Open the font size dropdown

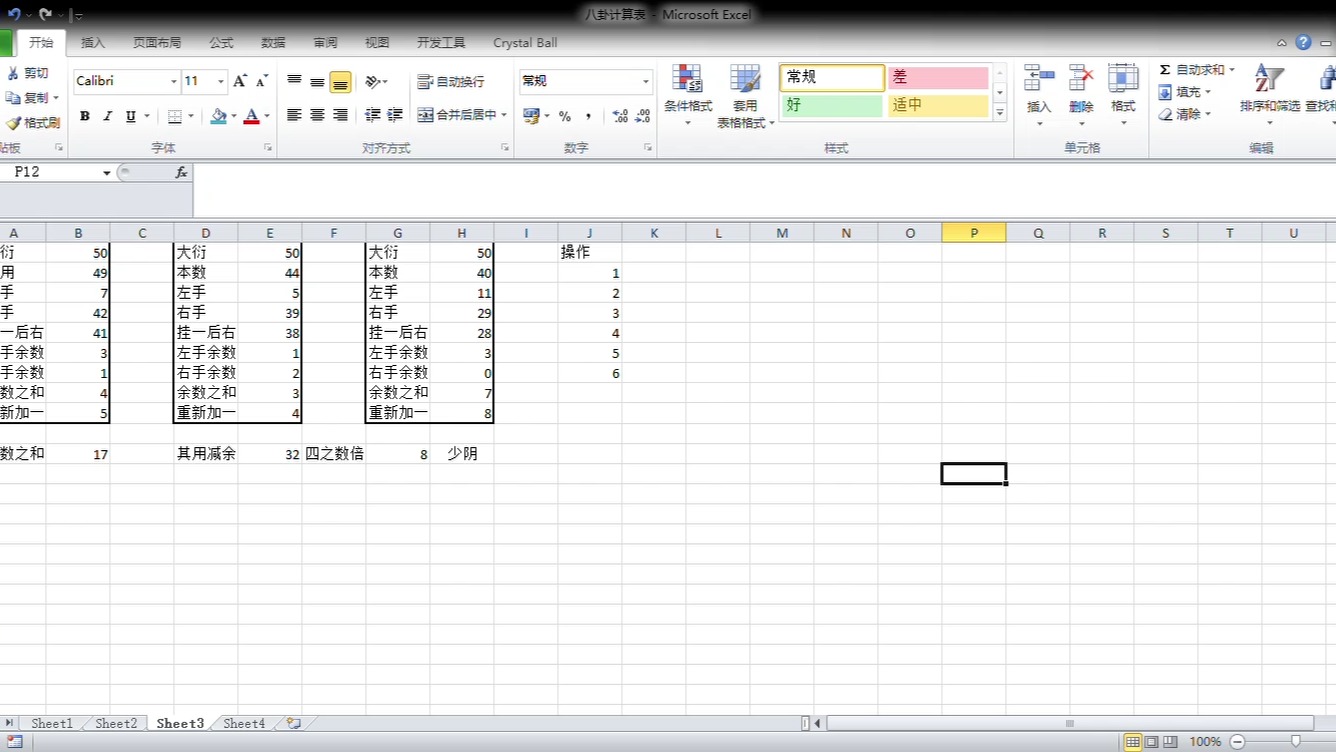coord(221,81)
